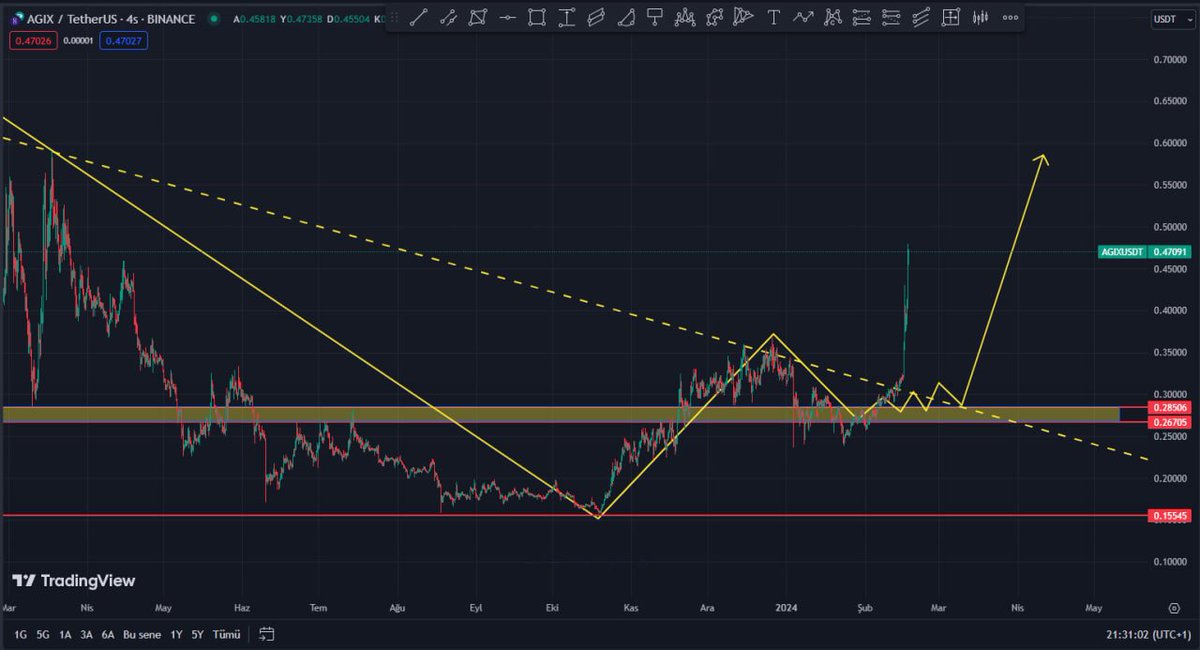Screen dimensions: 1200x650
Task: Select the Rectangle drawing tool
Action: 537,17
